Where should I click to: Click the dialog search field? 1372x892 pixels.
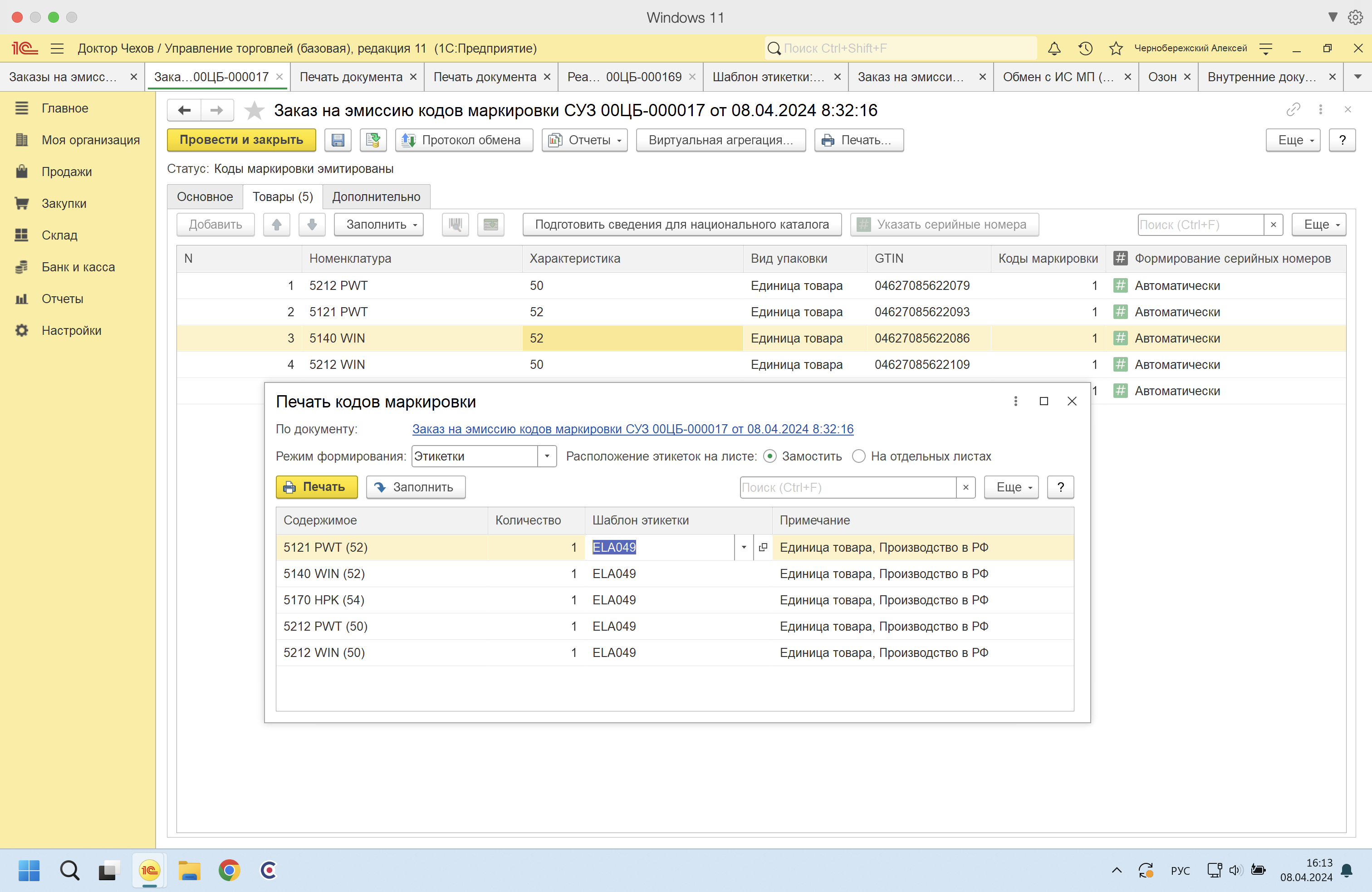(848, 487)
